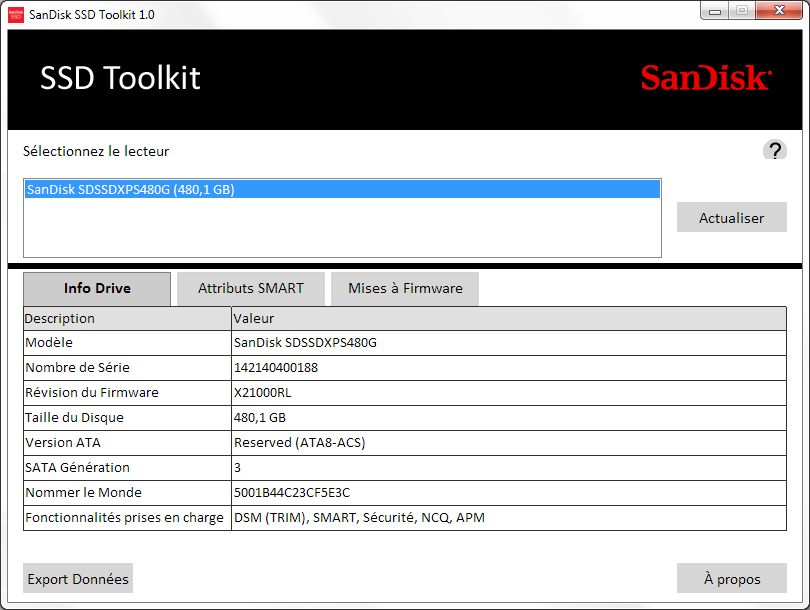810x610 pixels.
Task: Select SanDisk SDSSDXPS480G drive in list
Action: point(342,190)
